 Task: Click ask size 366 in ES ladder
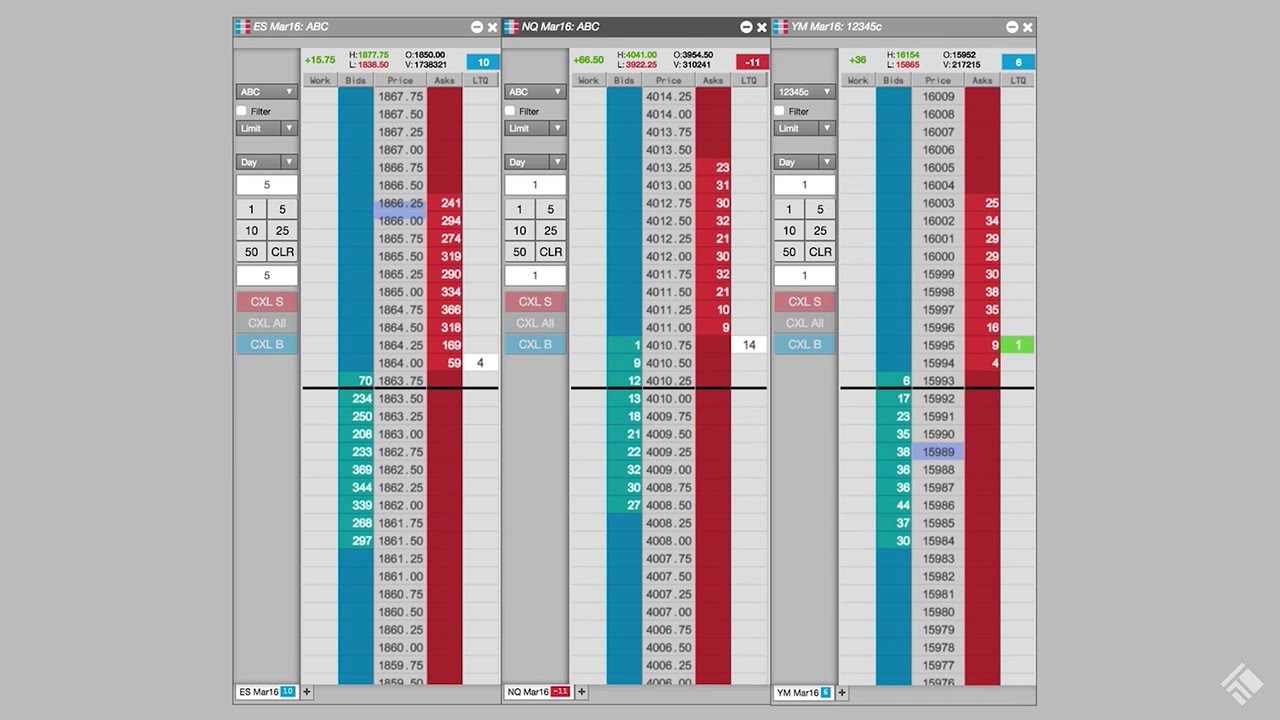pyautogui.click(x=445, y=310)
